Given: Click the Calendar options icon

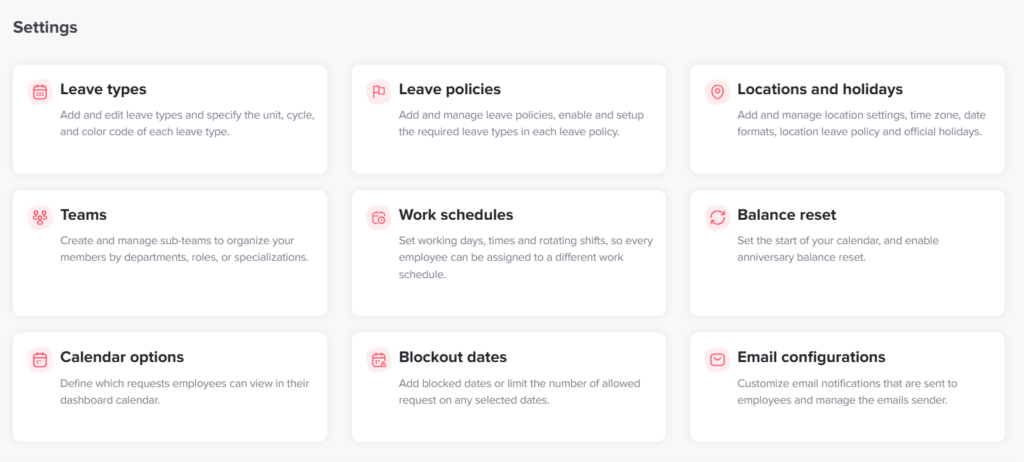Looking at the screenshot, I should (40, 359).
